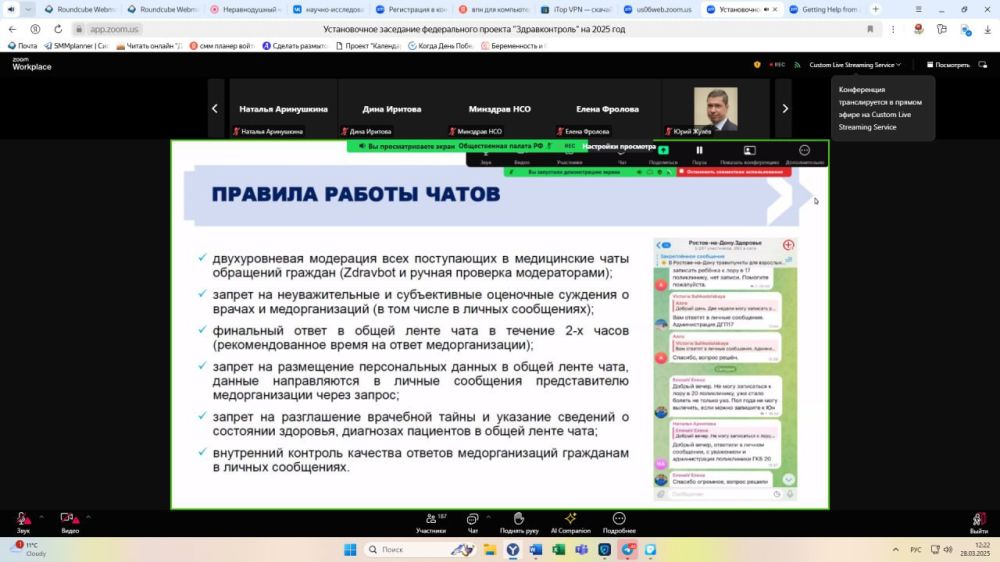
Task: Switch to Getting Help from tab
Action: coord(823,10)
